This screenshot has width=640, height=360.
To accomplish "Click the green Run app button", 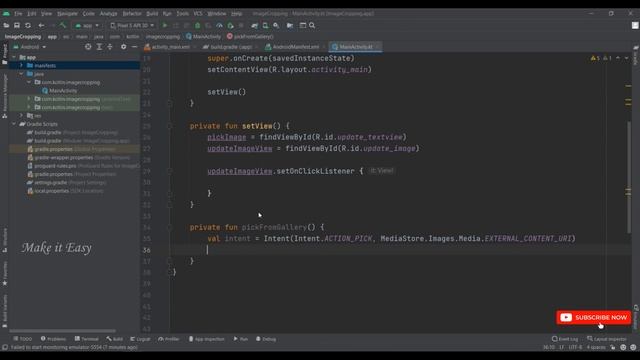I will pos(165,25).
